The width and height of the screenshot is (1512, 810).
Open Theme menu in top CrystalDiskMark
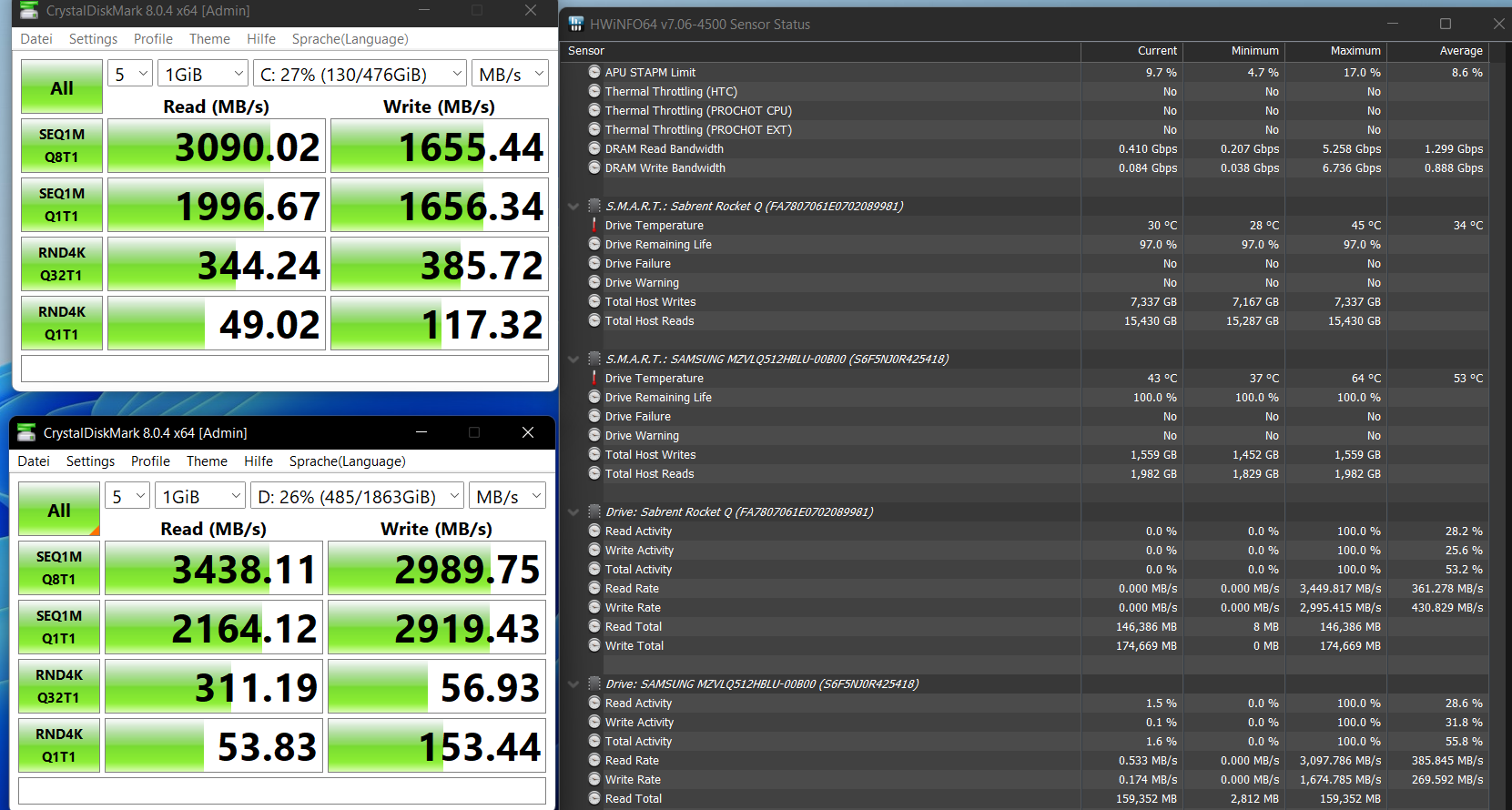tap(209, 39)
